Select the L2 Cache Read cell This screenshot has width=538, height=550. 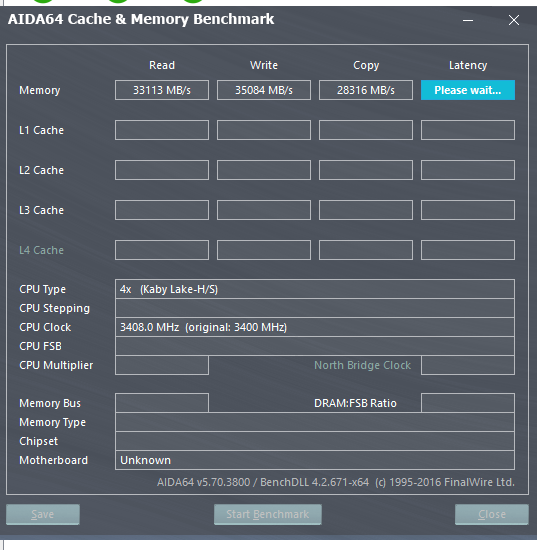pos(162,170)
